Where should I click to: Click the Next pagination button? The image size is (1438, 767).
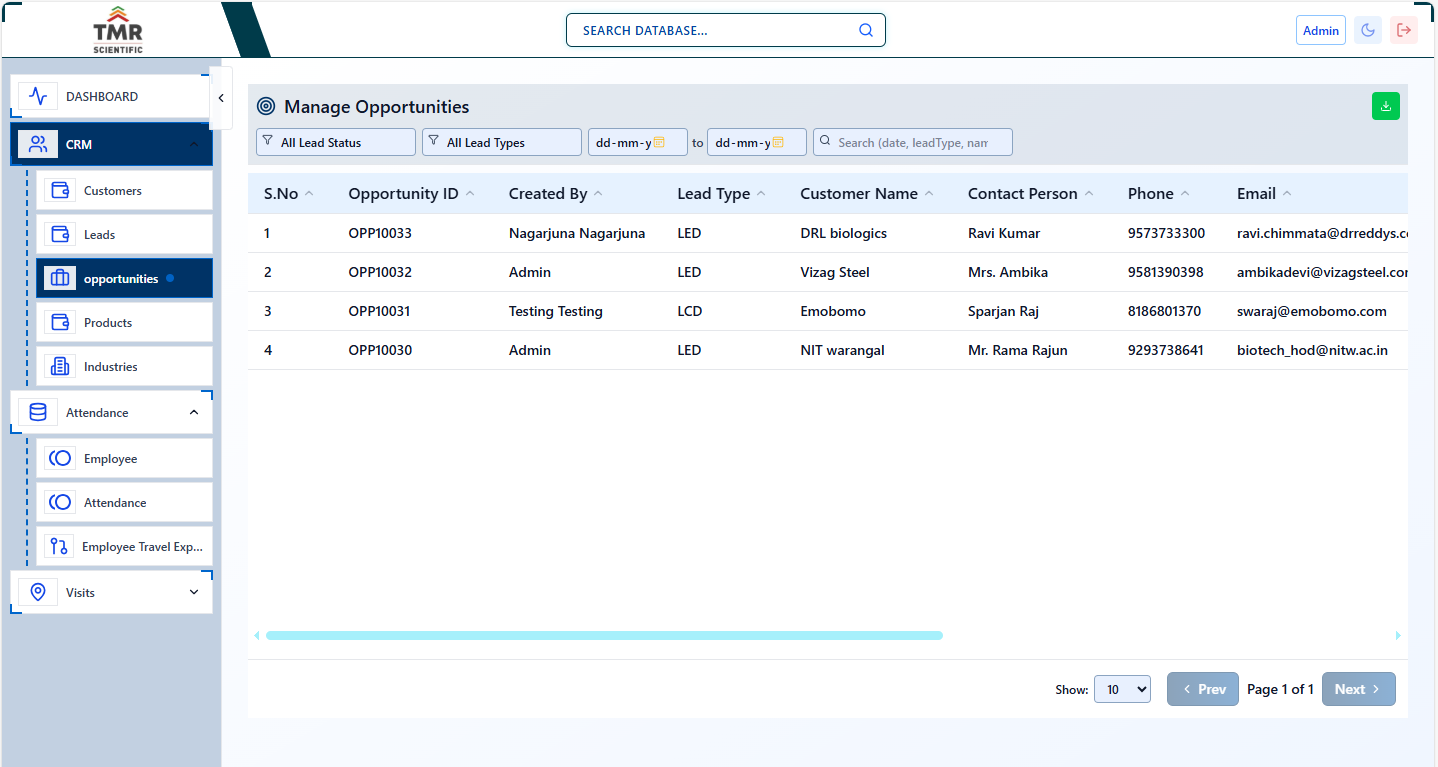(x=1358, y=689)
